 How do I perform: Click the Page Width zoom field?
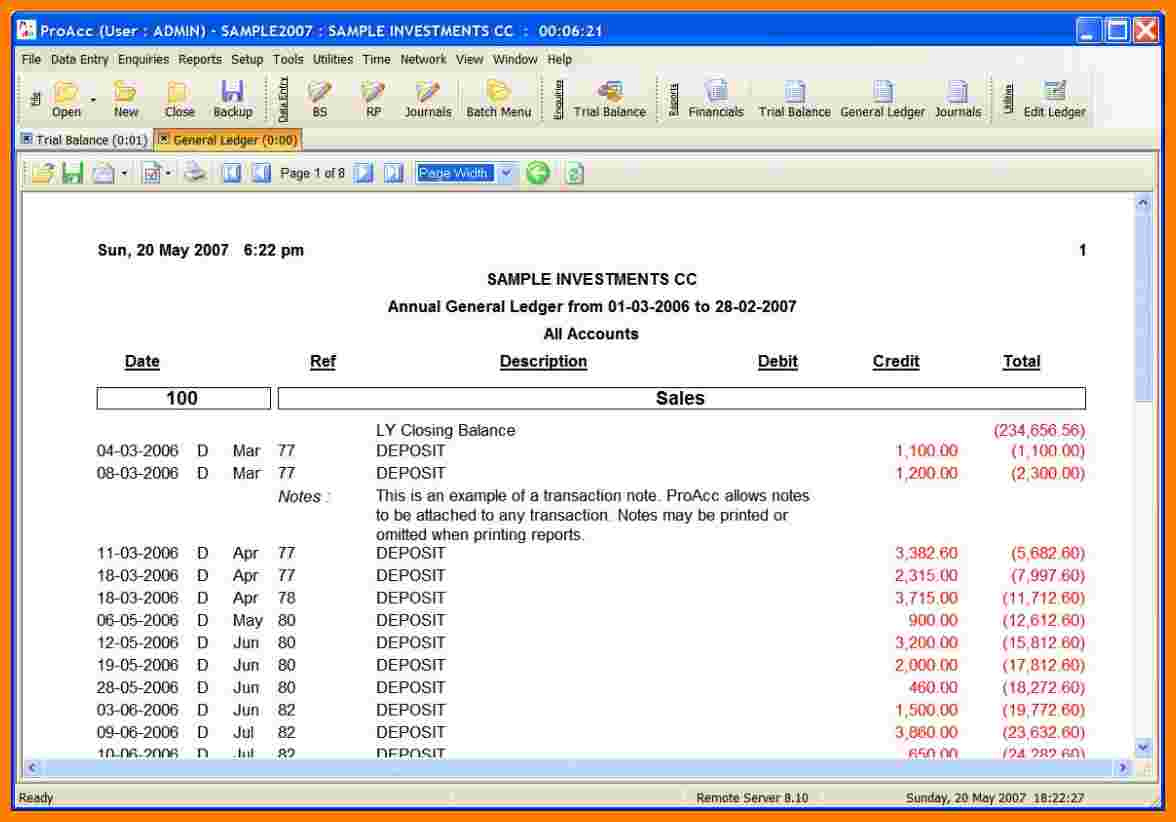pyautogui.click(x=455, y=173)
